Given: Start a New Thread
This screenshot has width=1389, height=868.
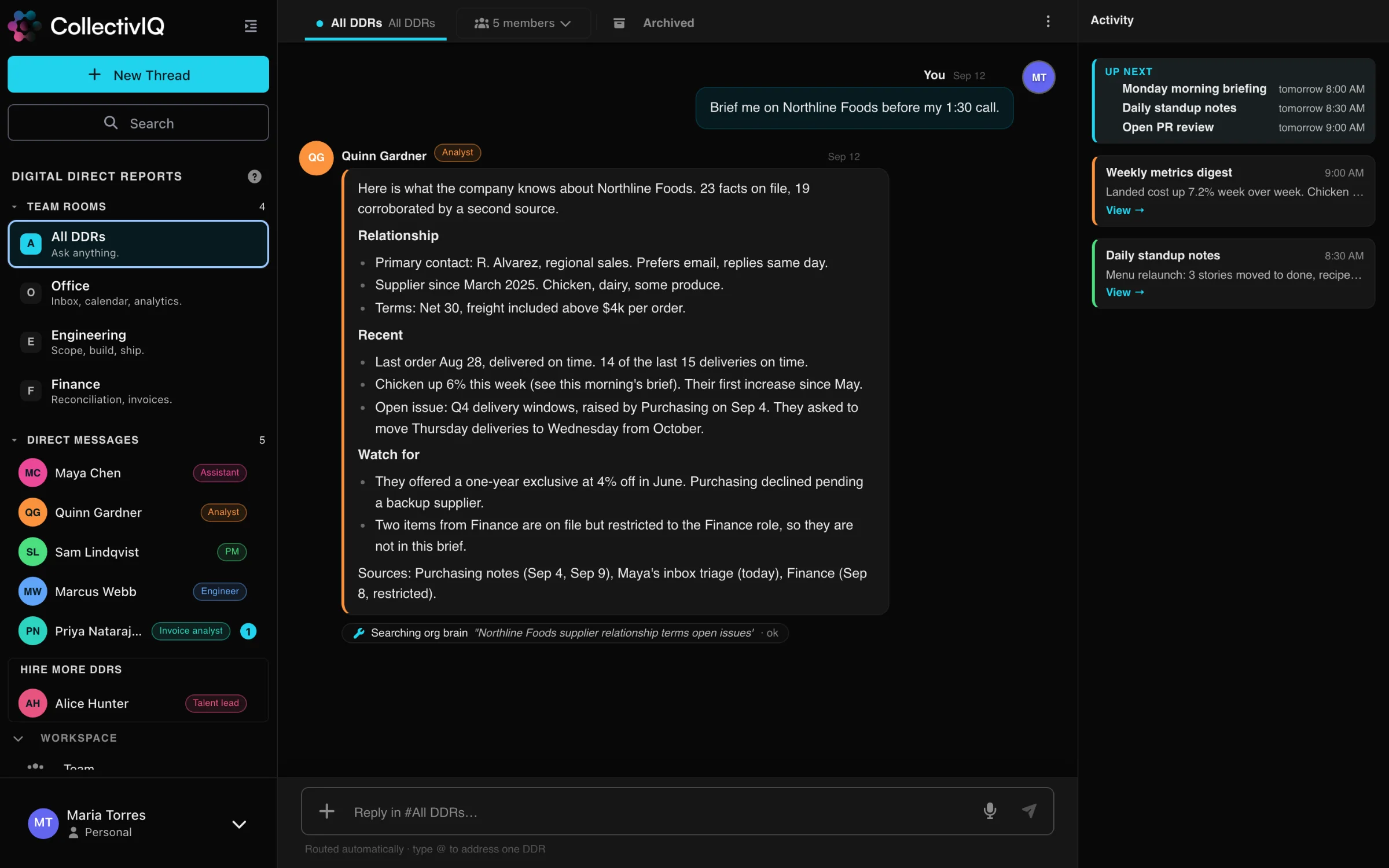Looking at the screenshot, I should [138, 75].
